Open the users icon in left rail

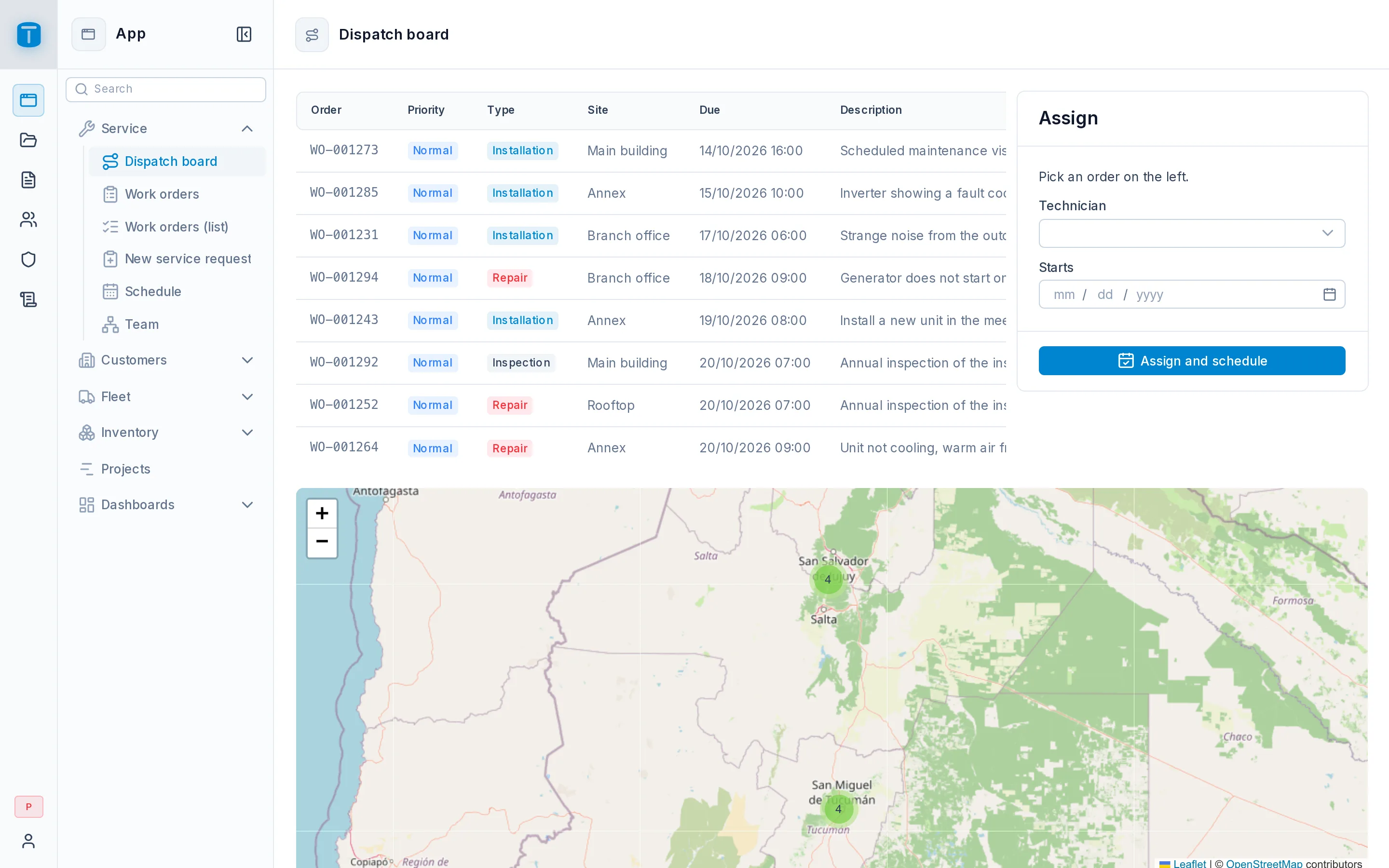point(28,220)
